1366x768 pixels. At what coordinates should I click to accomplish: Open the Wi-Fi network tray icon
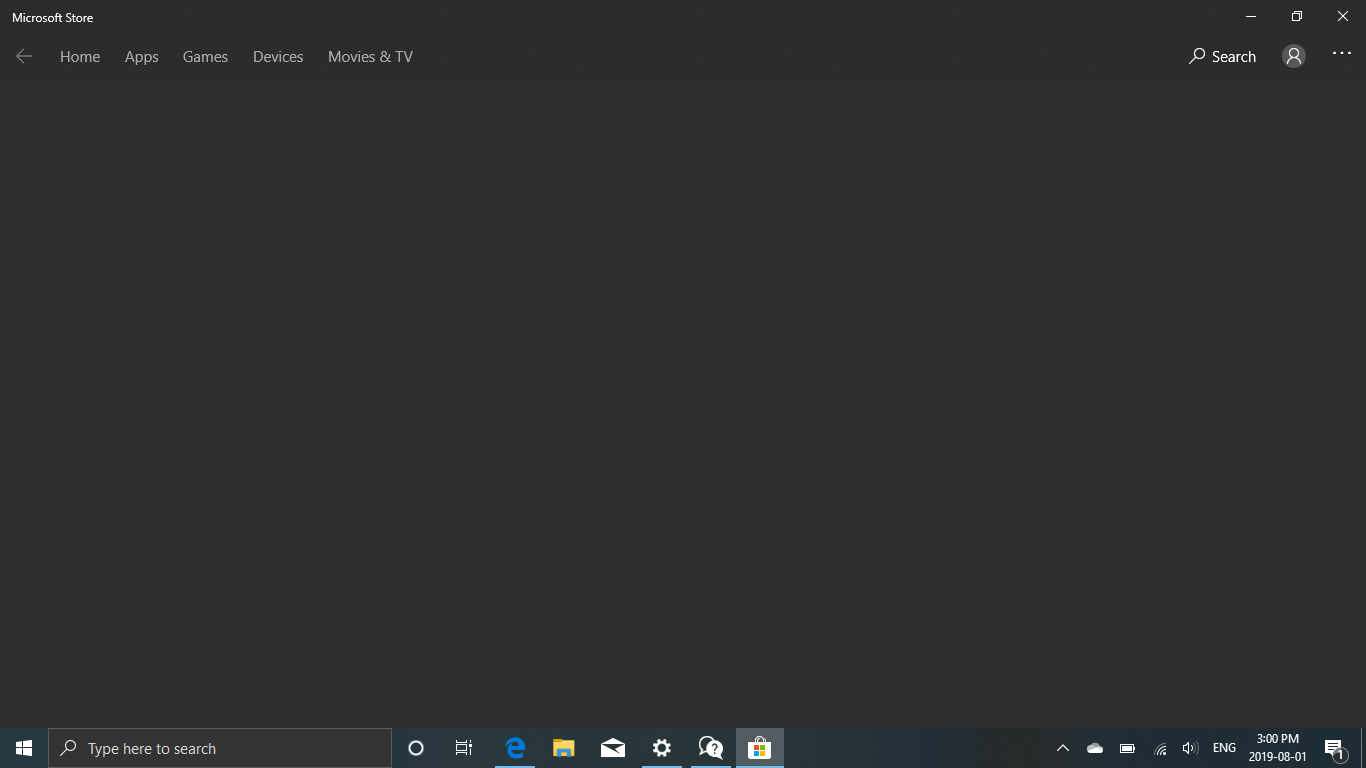pyautogui.click(x=1160, y=748)
